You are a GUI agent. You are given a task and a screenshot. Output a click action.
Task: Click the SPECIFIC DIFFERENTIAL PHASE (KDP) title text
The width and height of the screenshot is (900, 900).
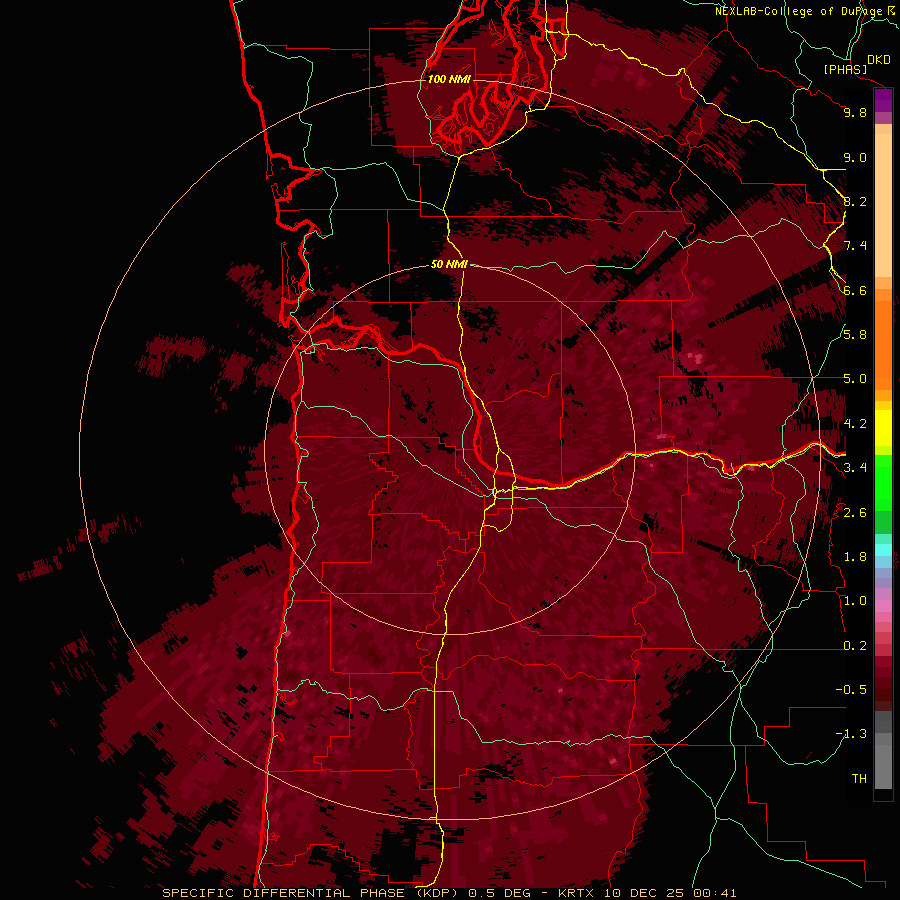(311, 893)
